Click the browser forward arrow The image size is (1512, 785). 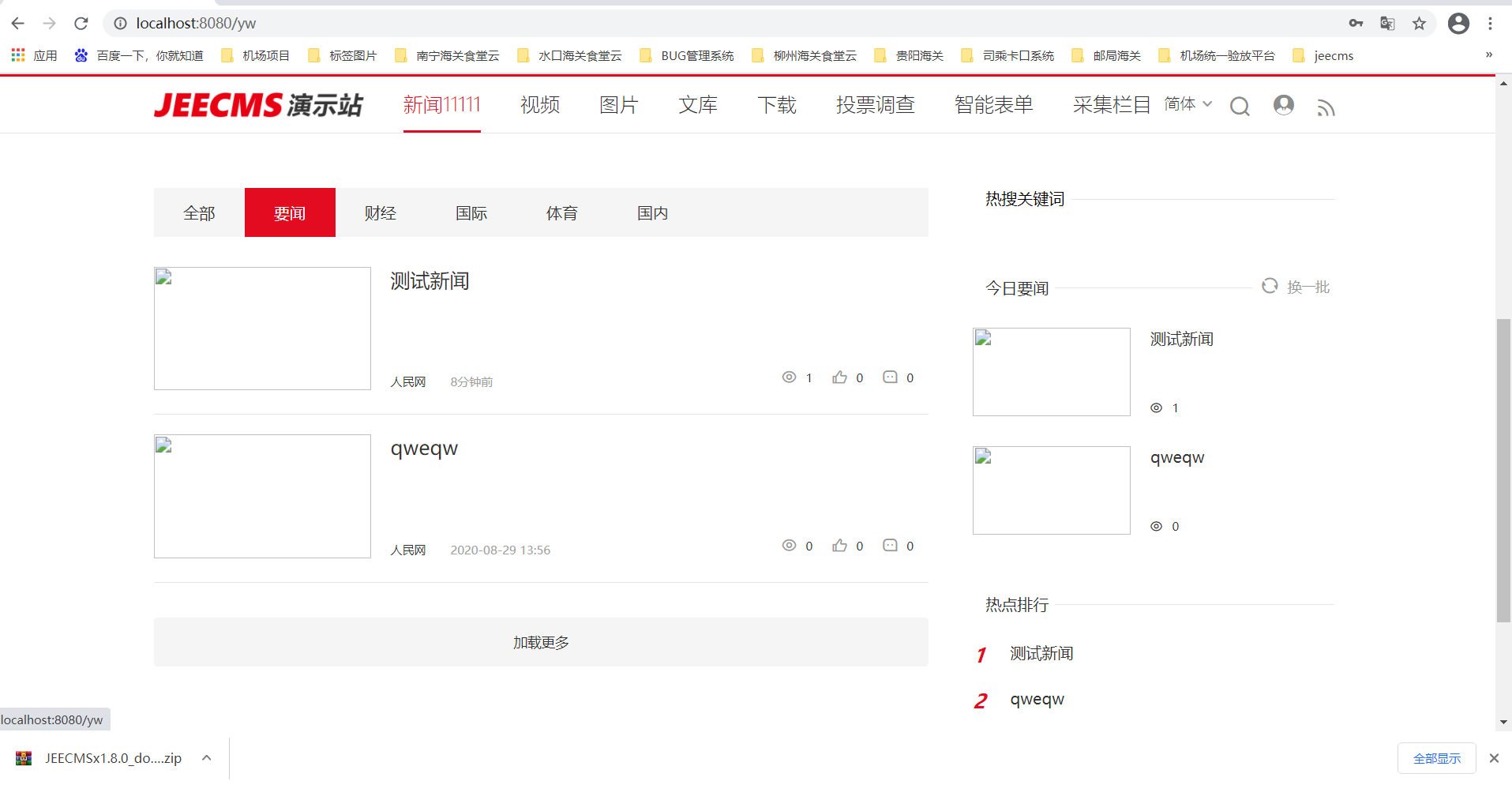coord(50,24)
